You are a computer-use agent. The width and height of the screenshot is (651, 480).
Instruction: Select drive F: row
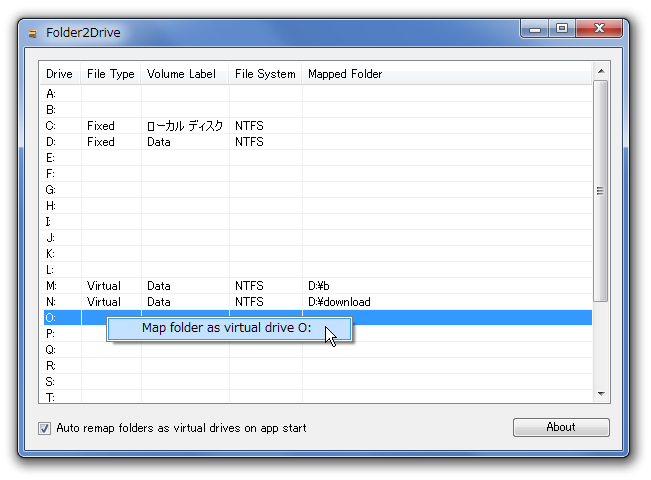[316, 174]
